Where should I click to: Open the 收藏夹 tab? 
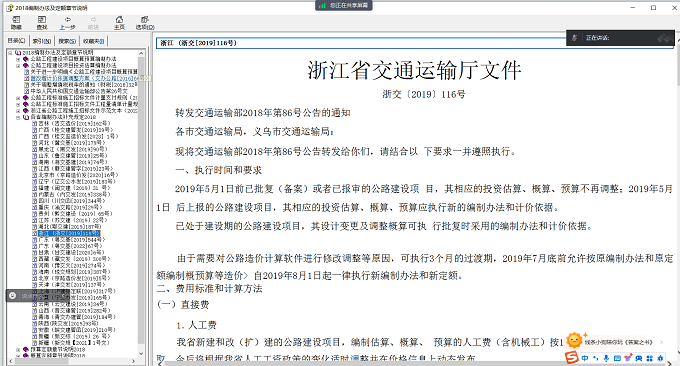coord(93,41)
